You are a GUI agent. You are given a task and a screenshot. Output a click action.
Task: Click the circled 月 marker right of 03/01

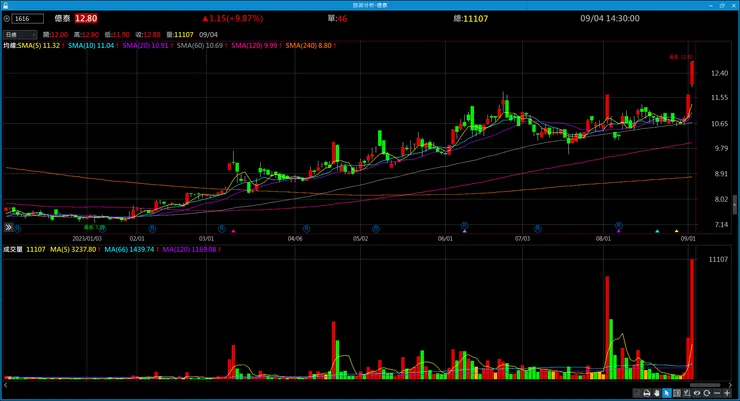point(221,228)
